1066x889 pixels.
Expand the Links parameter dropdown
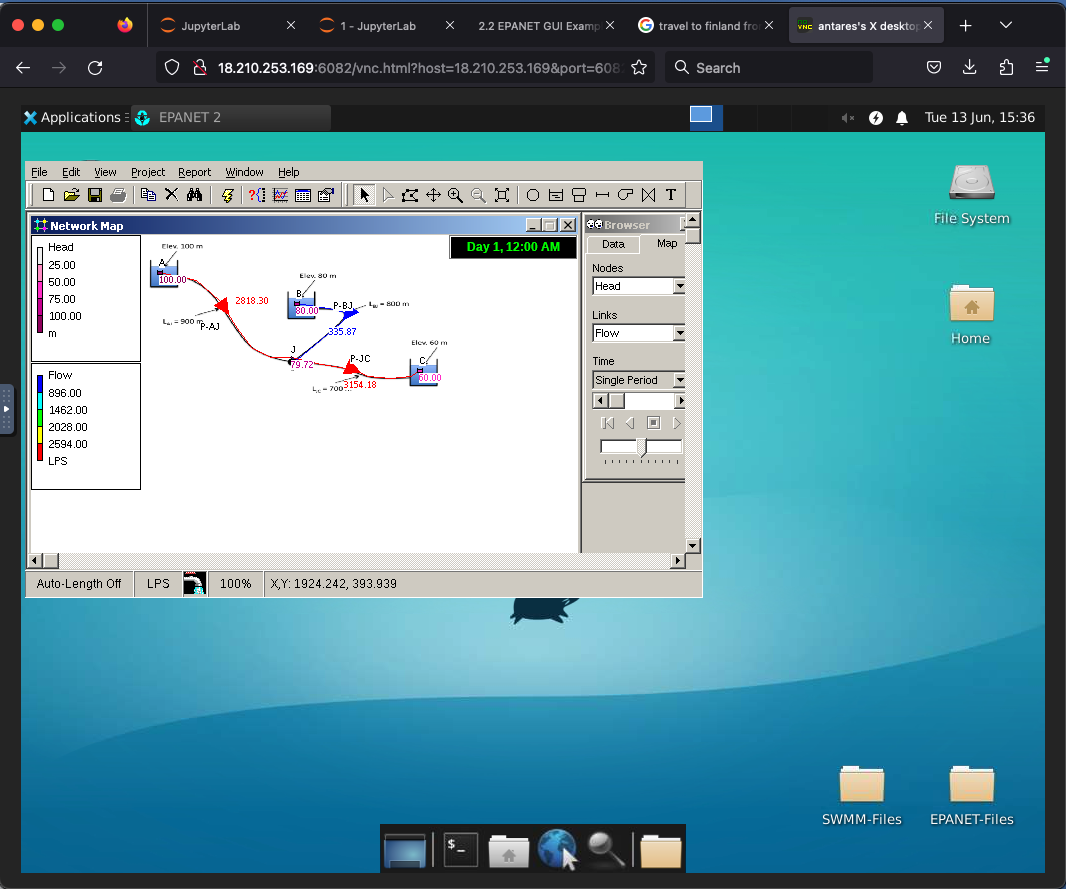679,333
